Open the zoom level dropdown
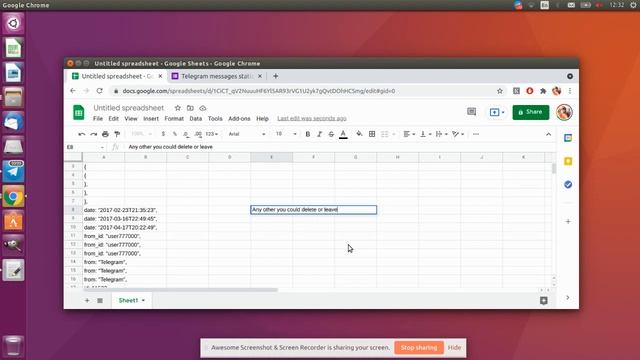This screenshot has height=360, width=640. click(141, 134)
